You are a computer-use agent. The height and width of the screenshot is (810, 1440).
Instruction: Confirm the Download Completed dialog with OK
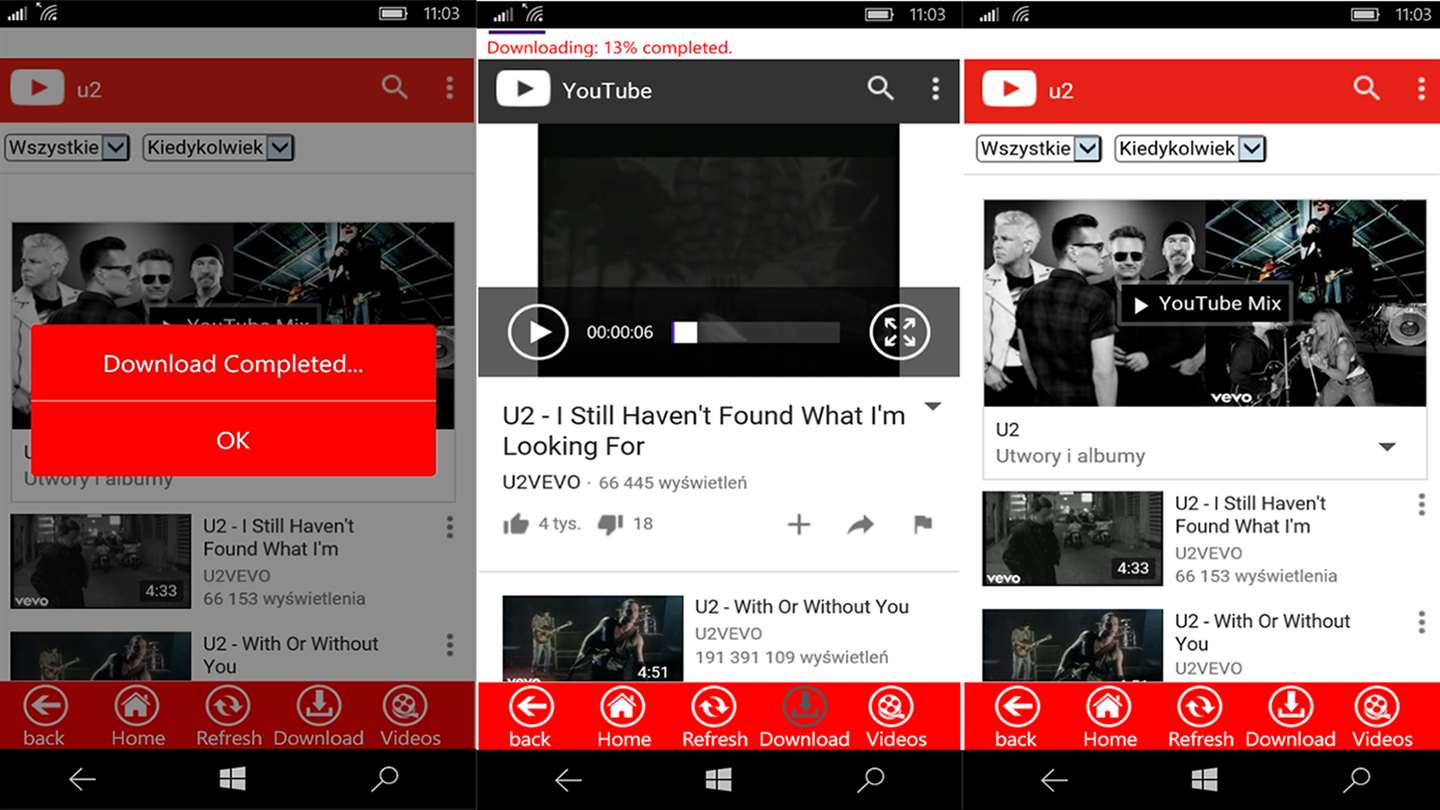233,440
